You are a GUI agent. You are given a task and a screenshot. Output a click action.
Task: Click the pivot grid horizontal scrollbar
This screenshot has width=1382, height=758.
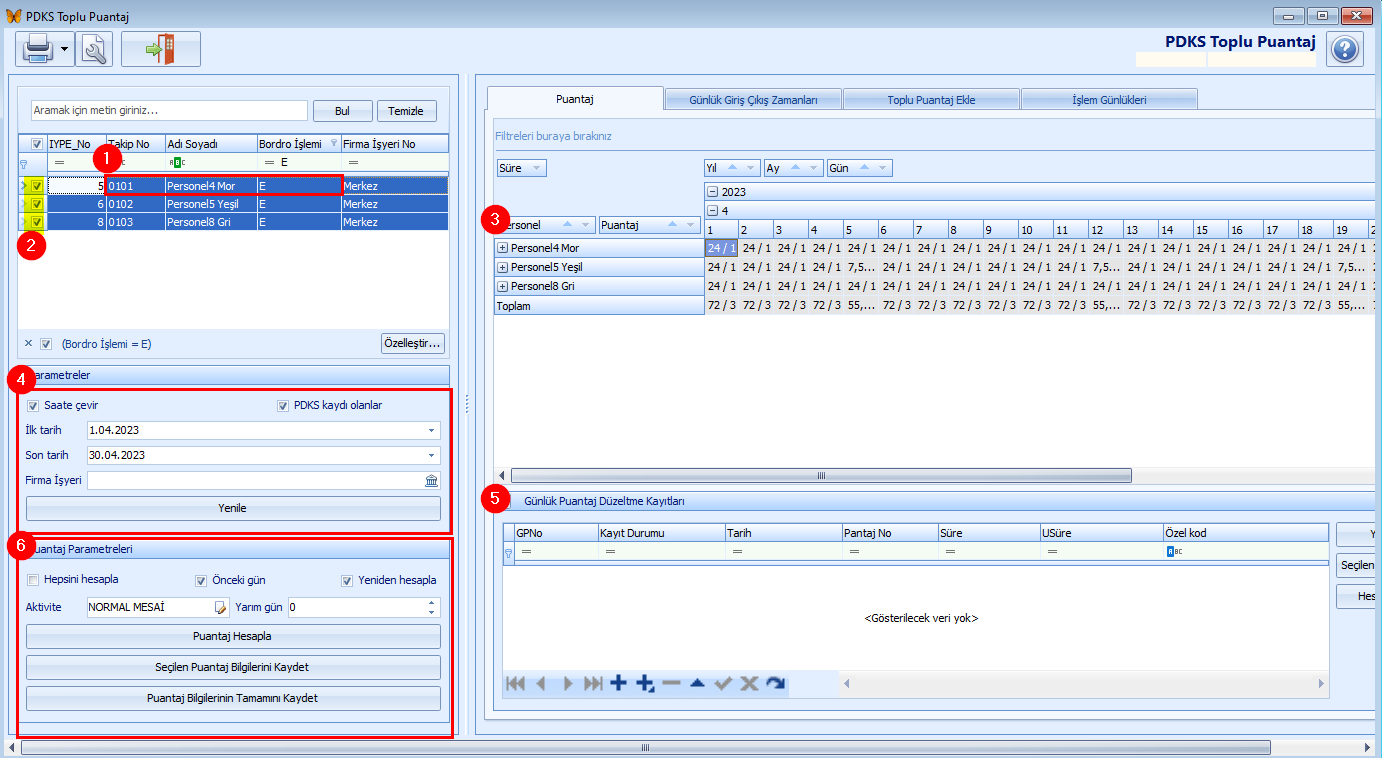[820, 476]
